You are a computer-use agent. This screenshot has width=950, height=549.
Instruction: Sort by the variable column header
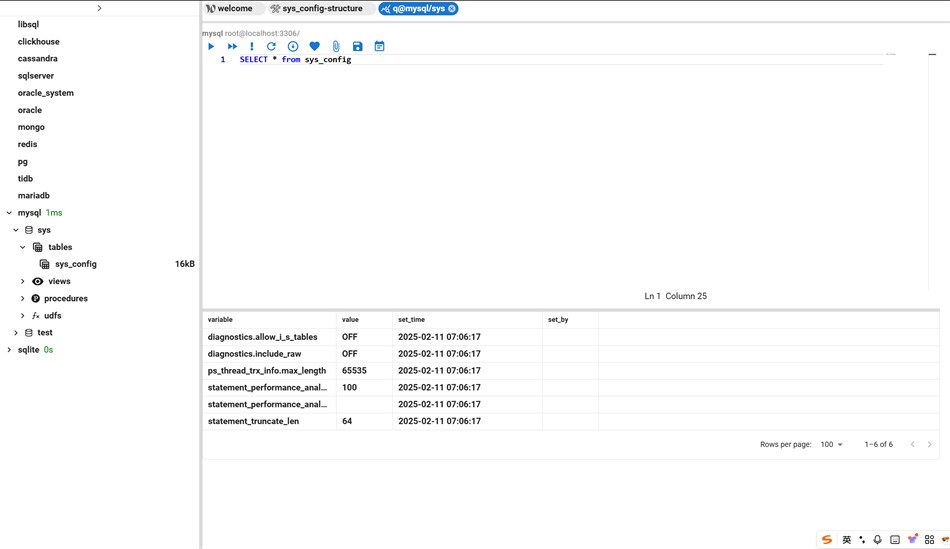[x=220, y=319]
